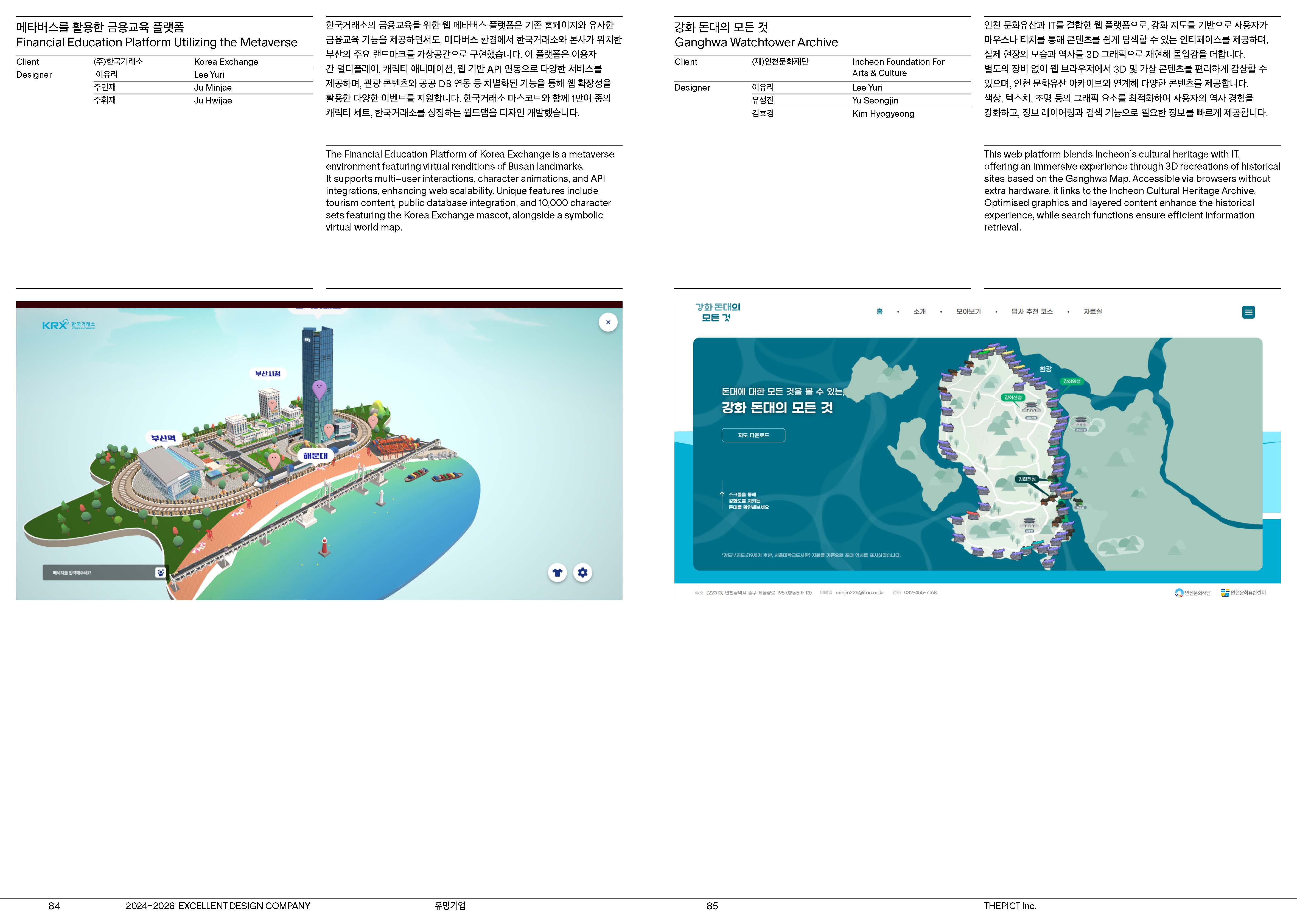The height and width of the screenshot is (924, 1297).
Task: Open the 소개 navigation menu item
Action: (919, 312)
